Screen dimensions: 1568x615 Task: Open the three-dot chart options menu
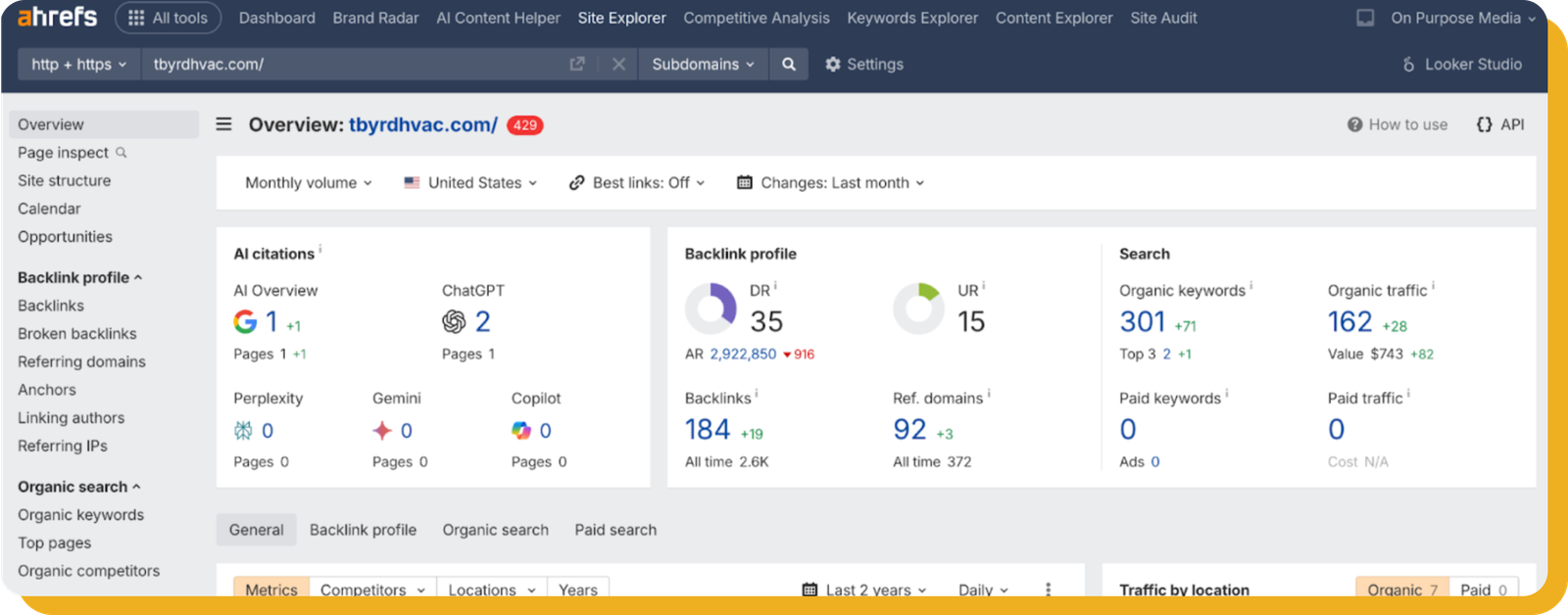coord(1048,590)
